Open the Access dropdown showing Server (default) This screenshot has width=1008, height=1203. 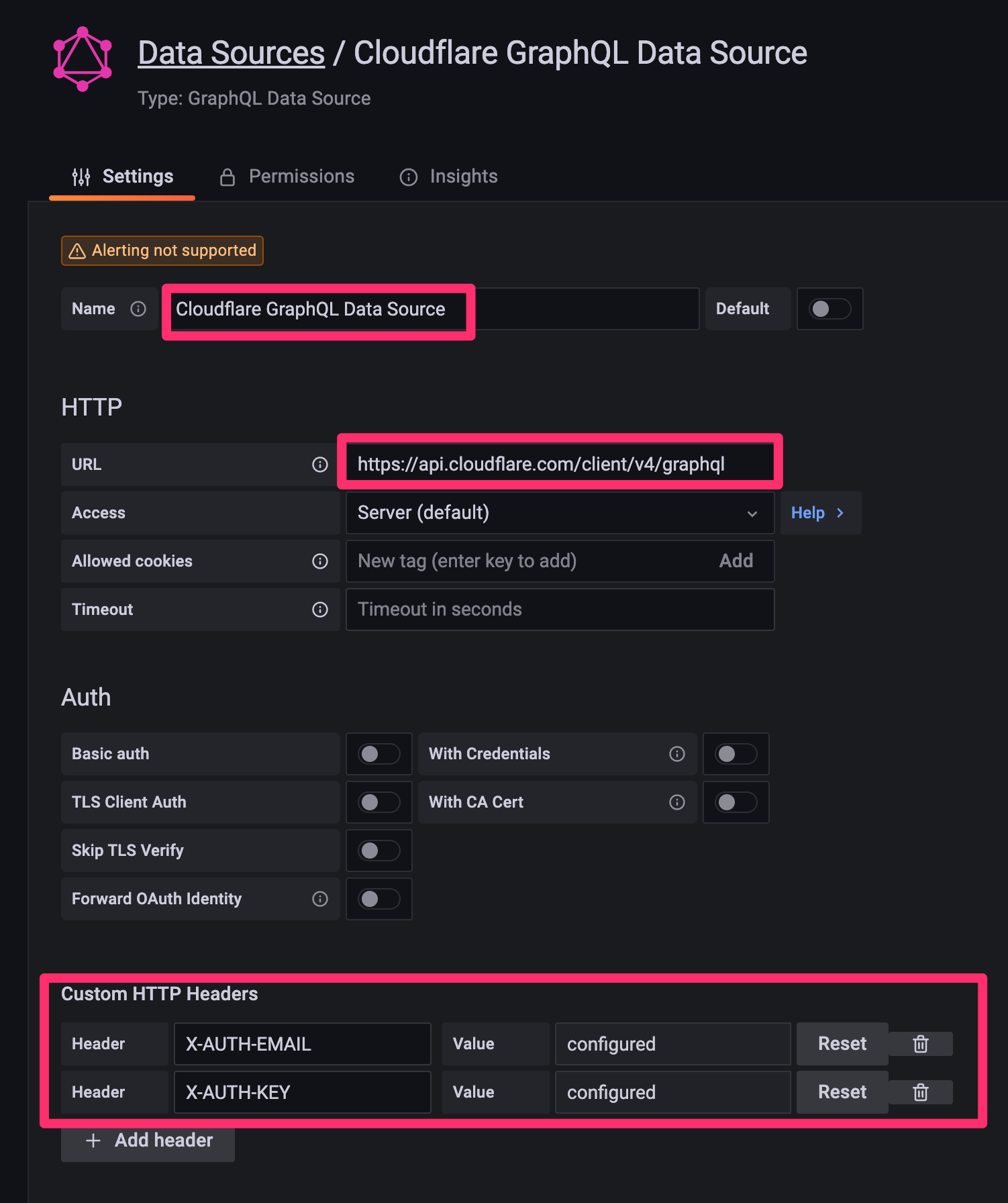point(559,513)
